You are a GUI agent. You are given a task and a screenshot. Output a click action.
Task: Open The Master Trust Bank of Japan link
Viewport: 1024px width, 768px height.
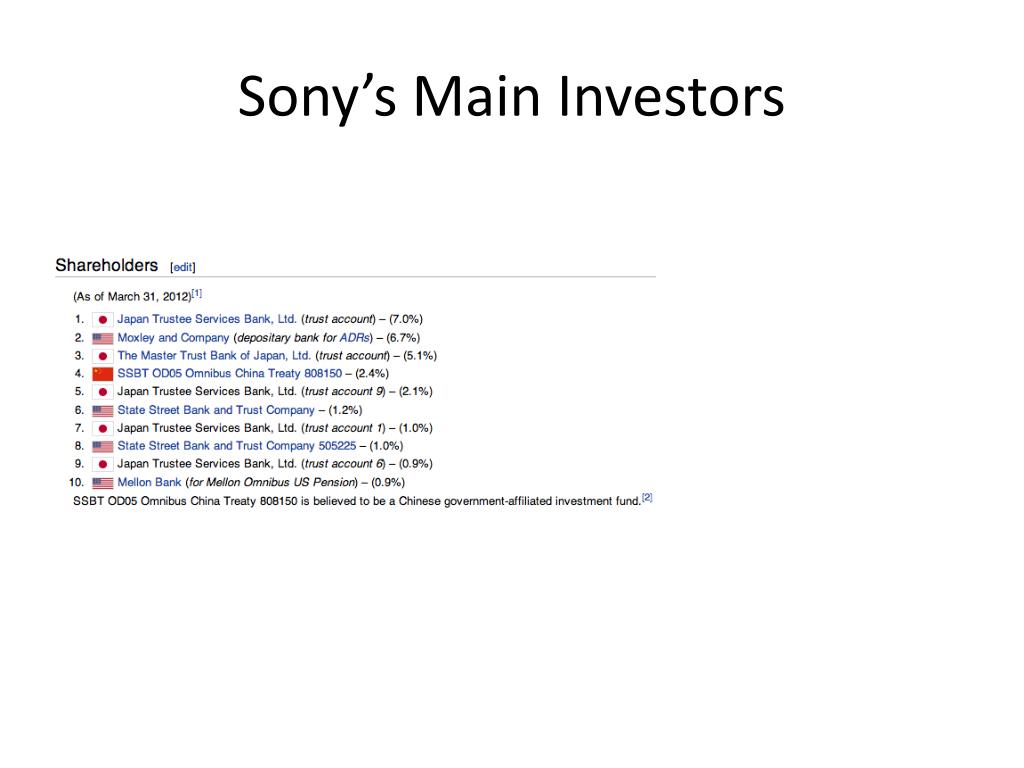click(x=214, y=355)
